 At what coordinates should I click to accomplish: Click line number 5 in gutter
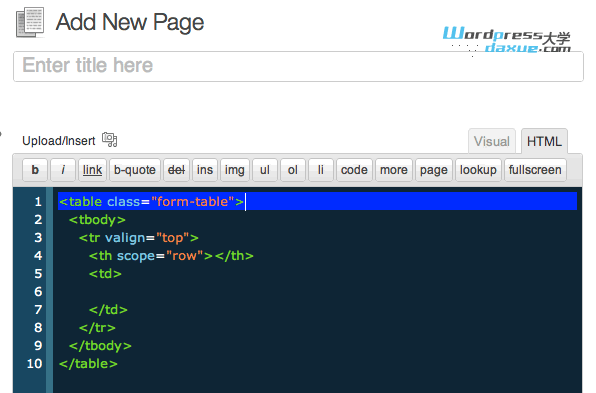click(38, 274)
